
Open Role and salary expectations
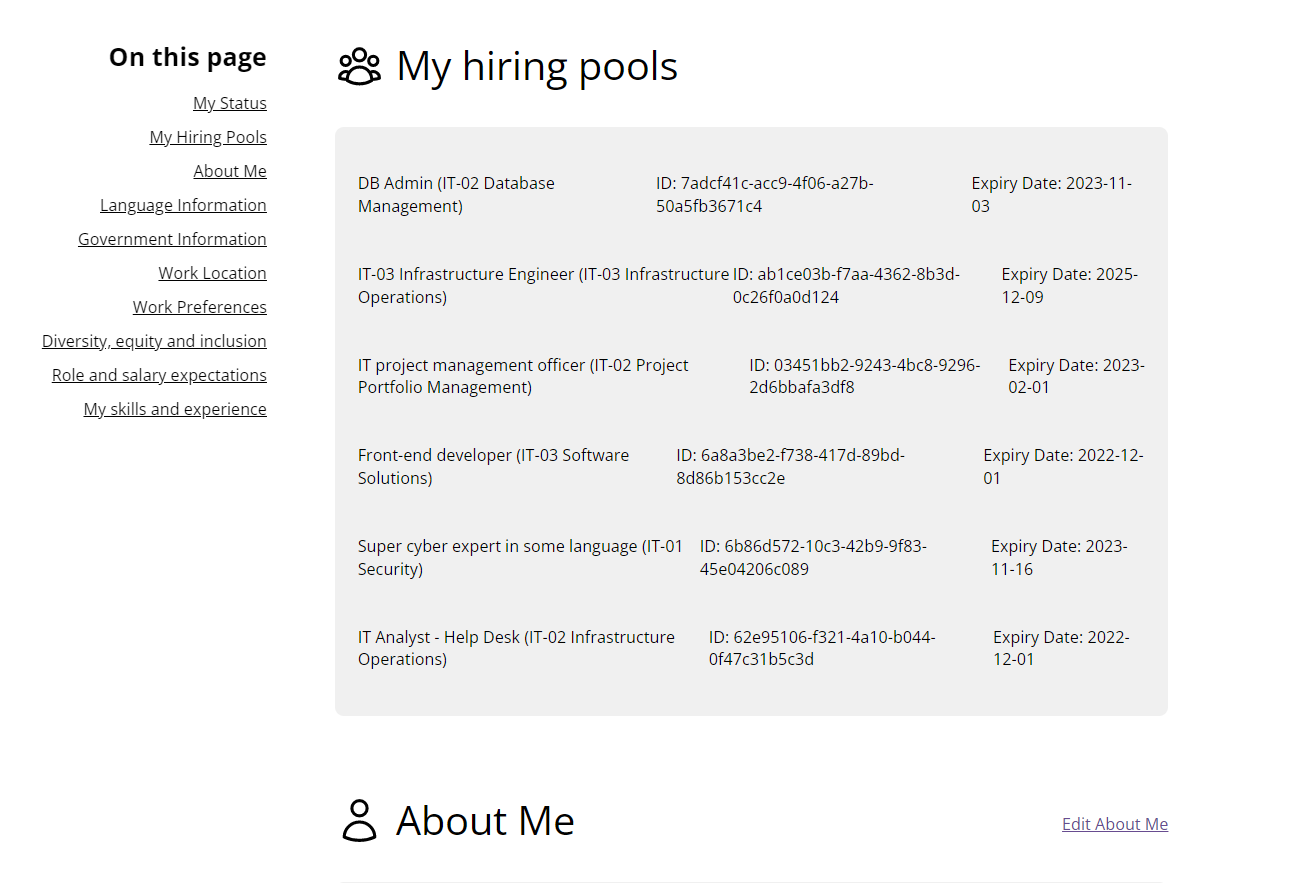159,374
